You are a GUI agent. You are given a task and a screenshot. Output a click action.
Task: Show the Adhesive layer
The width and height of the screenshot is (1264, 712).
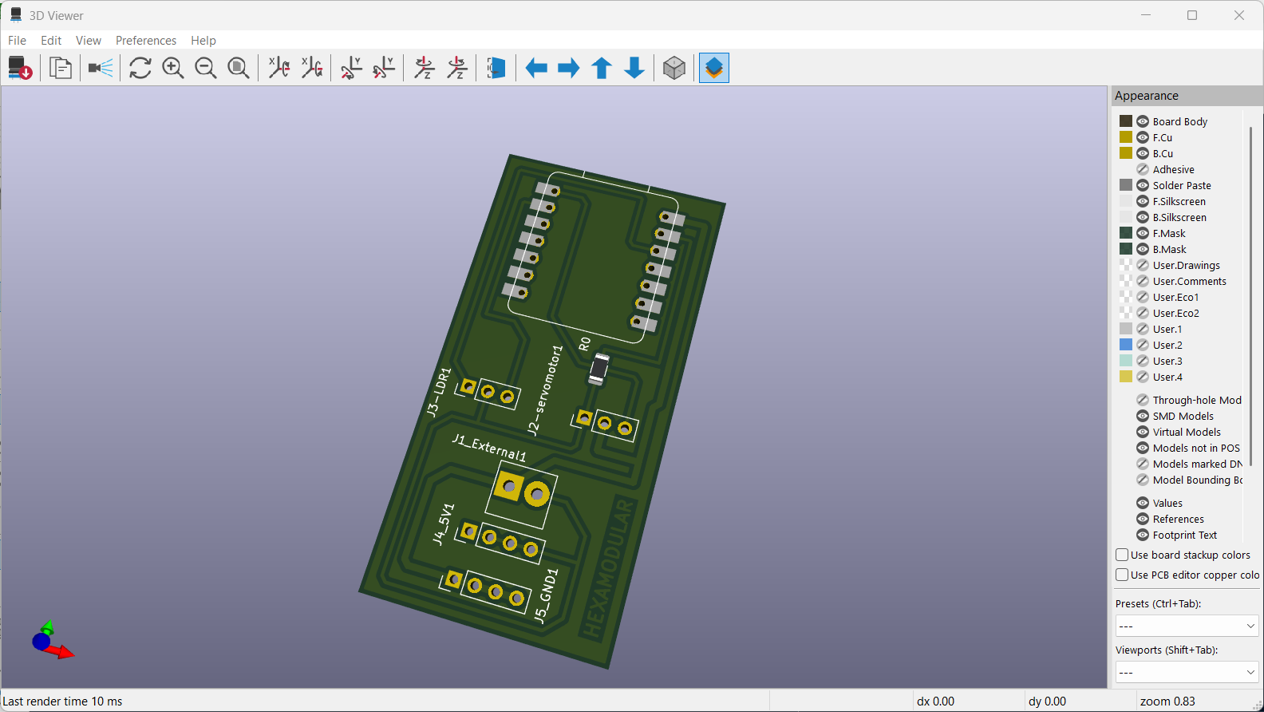tap(1143, 169)
